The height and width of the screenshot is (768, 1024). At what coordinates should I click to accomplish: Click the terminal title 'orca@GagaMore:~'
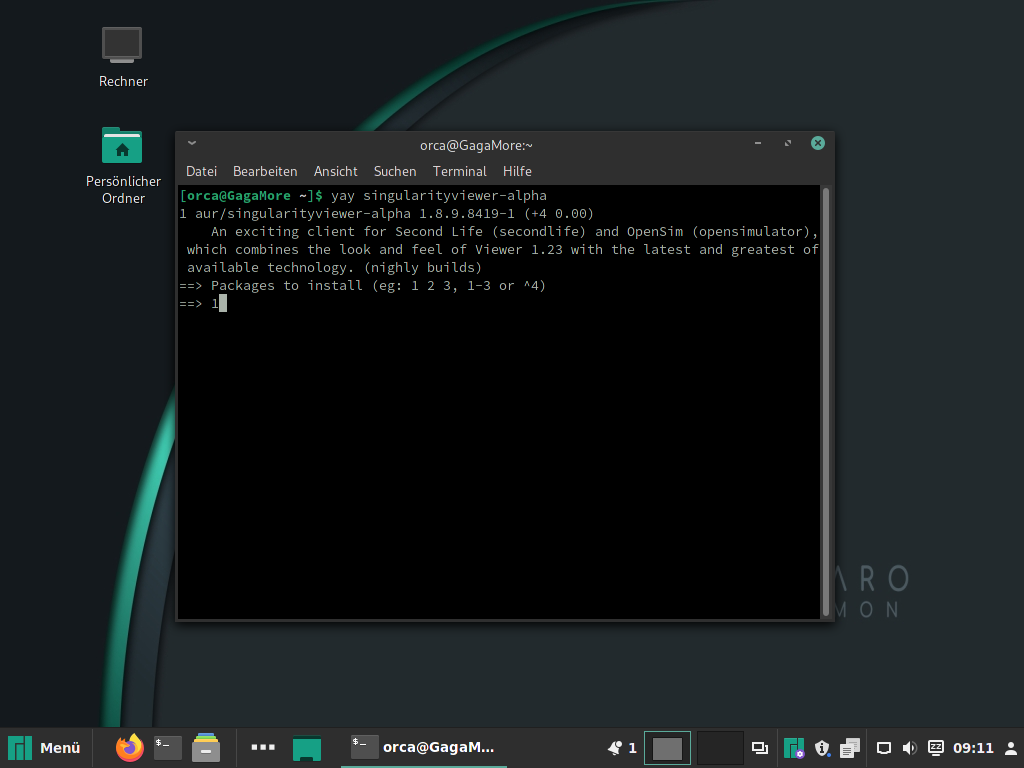pos(476,145)
